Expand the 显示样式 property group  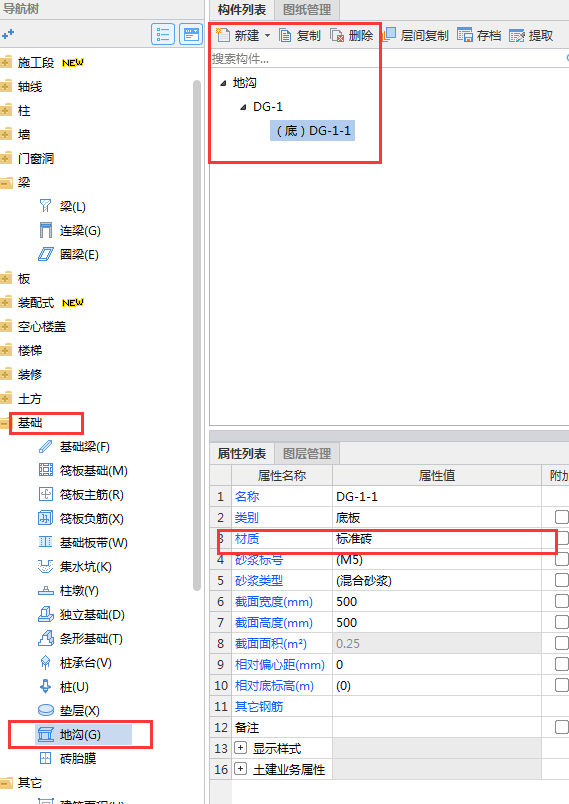pos(240,748)
